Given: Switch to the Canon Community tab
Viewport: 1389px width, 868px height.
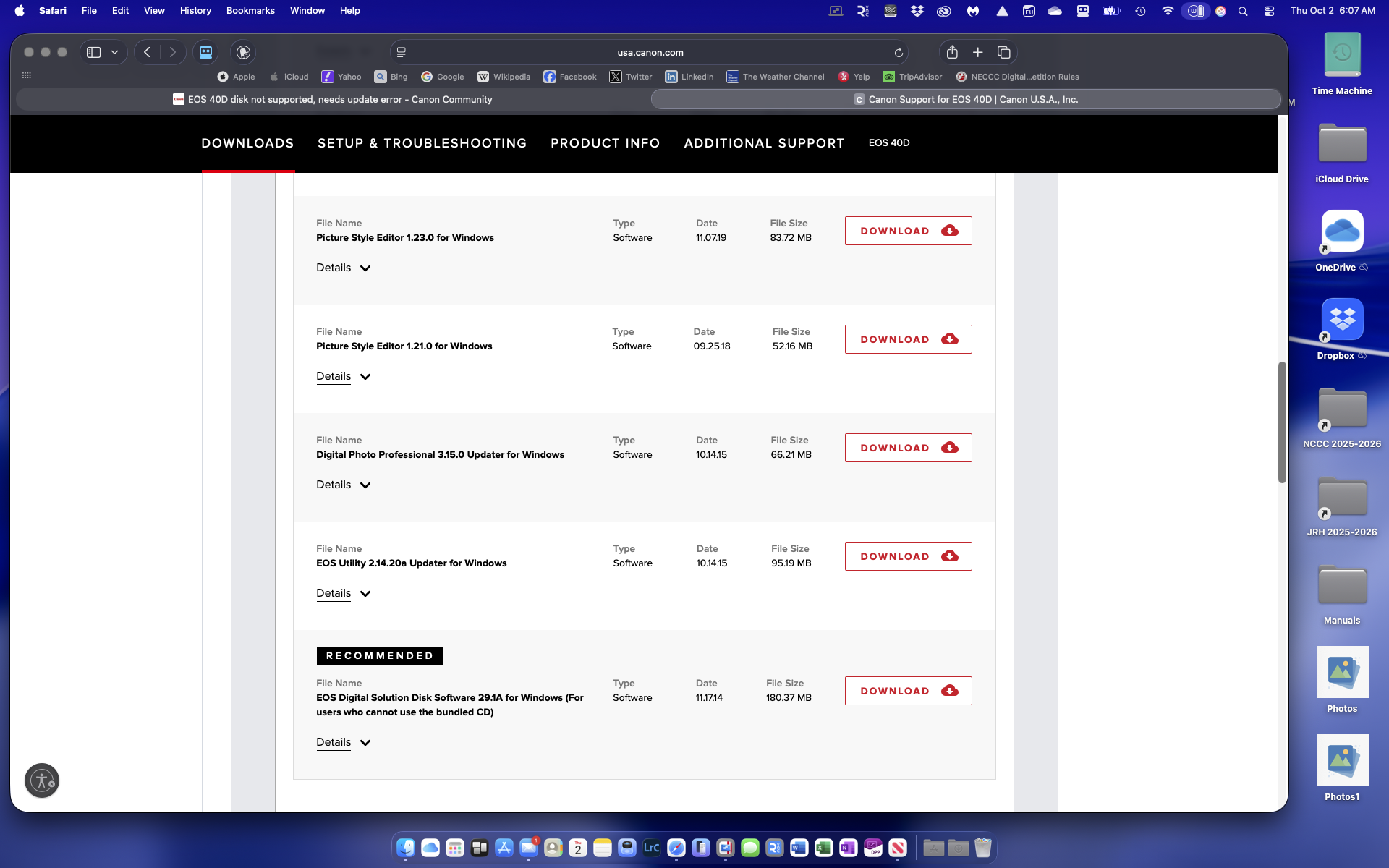Looking at the screenshot, I should 333,100.
